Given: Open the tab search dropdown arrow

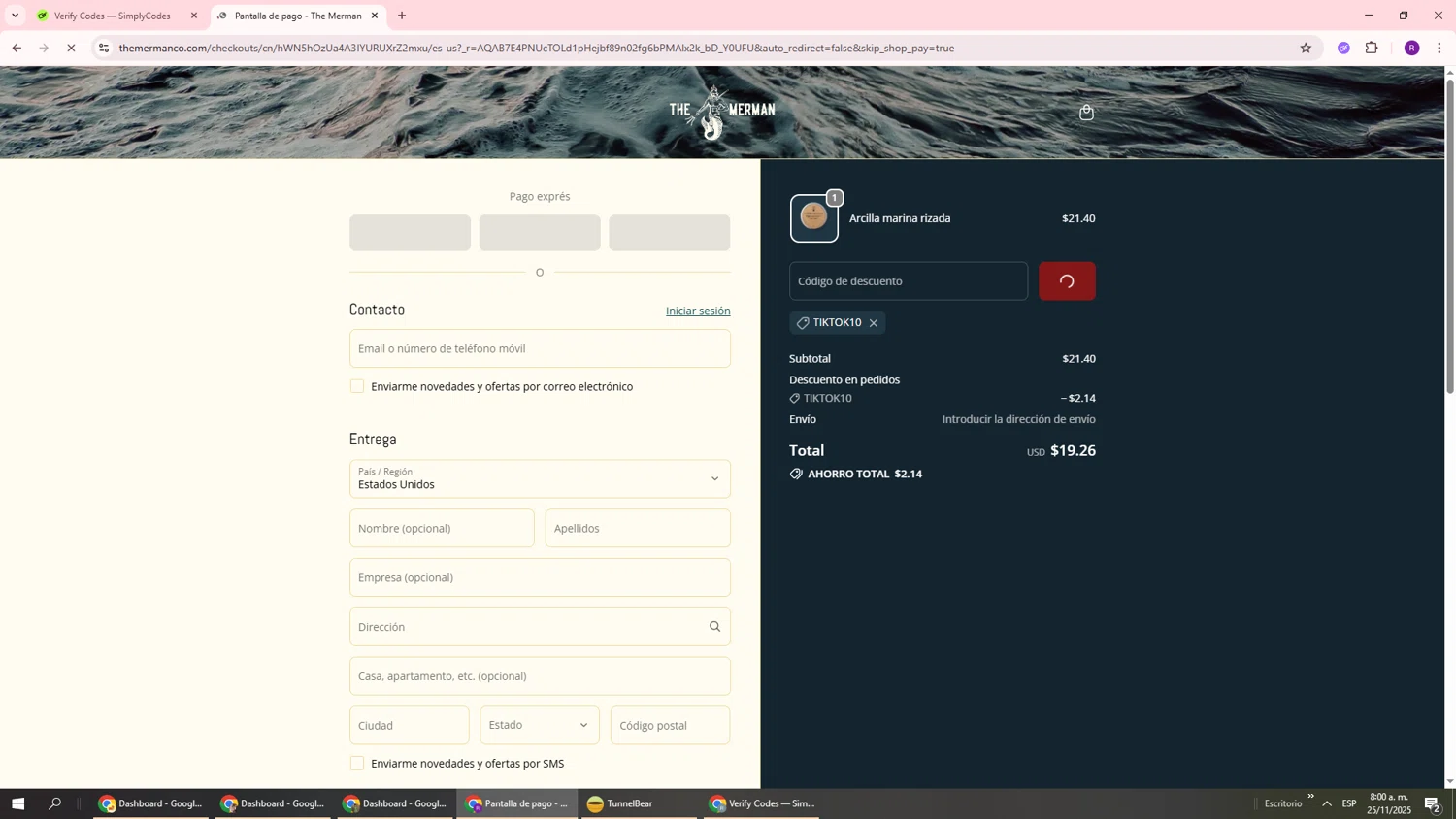Looking at the screenshot, I should (x=15, y=16).
